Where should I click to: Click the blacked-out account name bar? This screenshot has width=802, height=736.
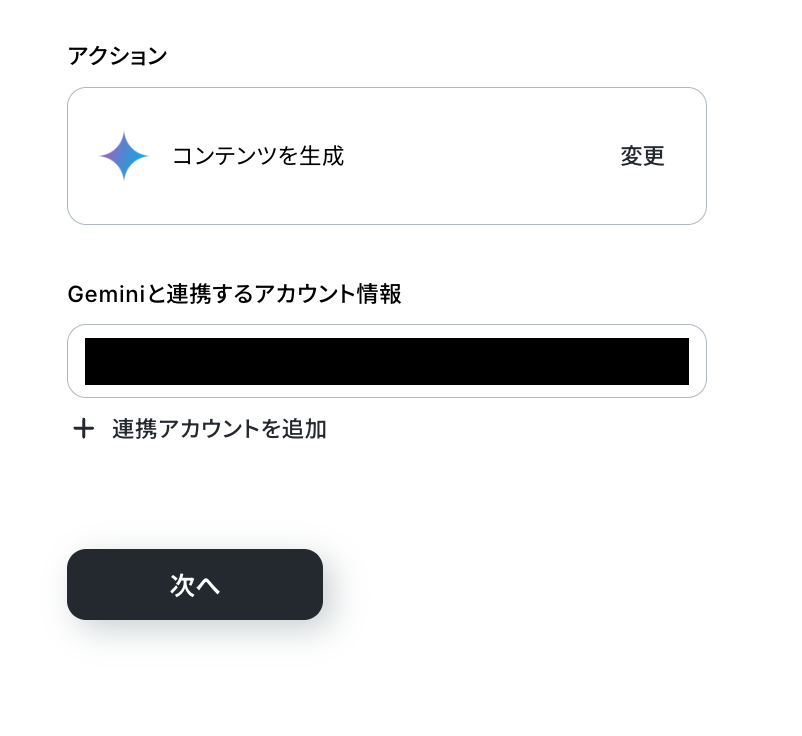pyautogui.click(x=387, y=361)
